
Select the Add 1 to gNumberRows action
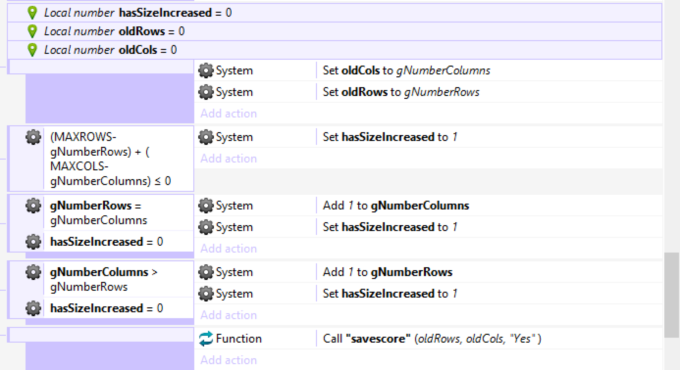click(x=387, y=272)
